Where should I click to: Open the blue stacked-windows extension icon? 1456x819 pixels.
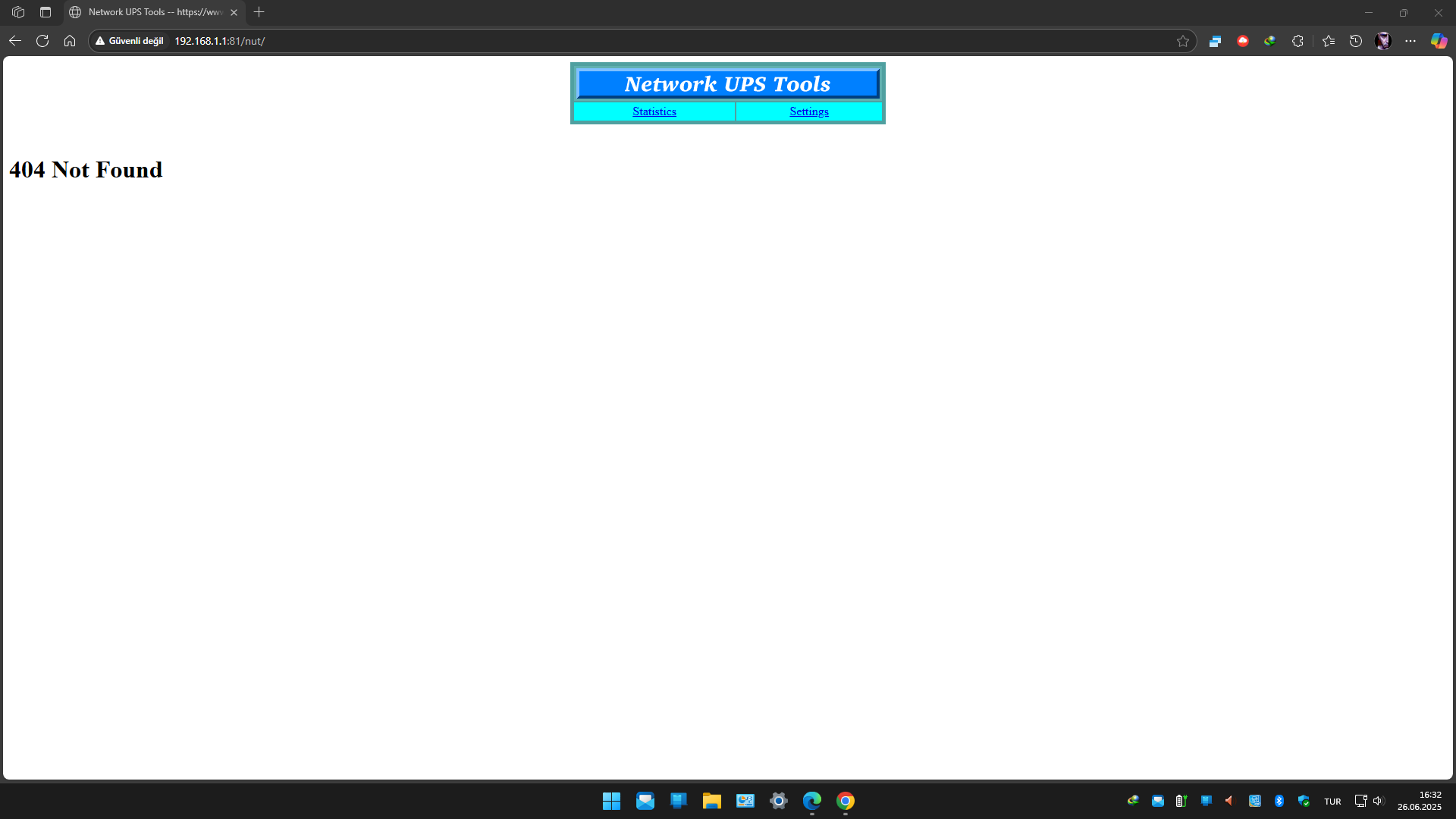point(1215,41)
